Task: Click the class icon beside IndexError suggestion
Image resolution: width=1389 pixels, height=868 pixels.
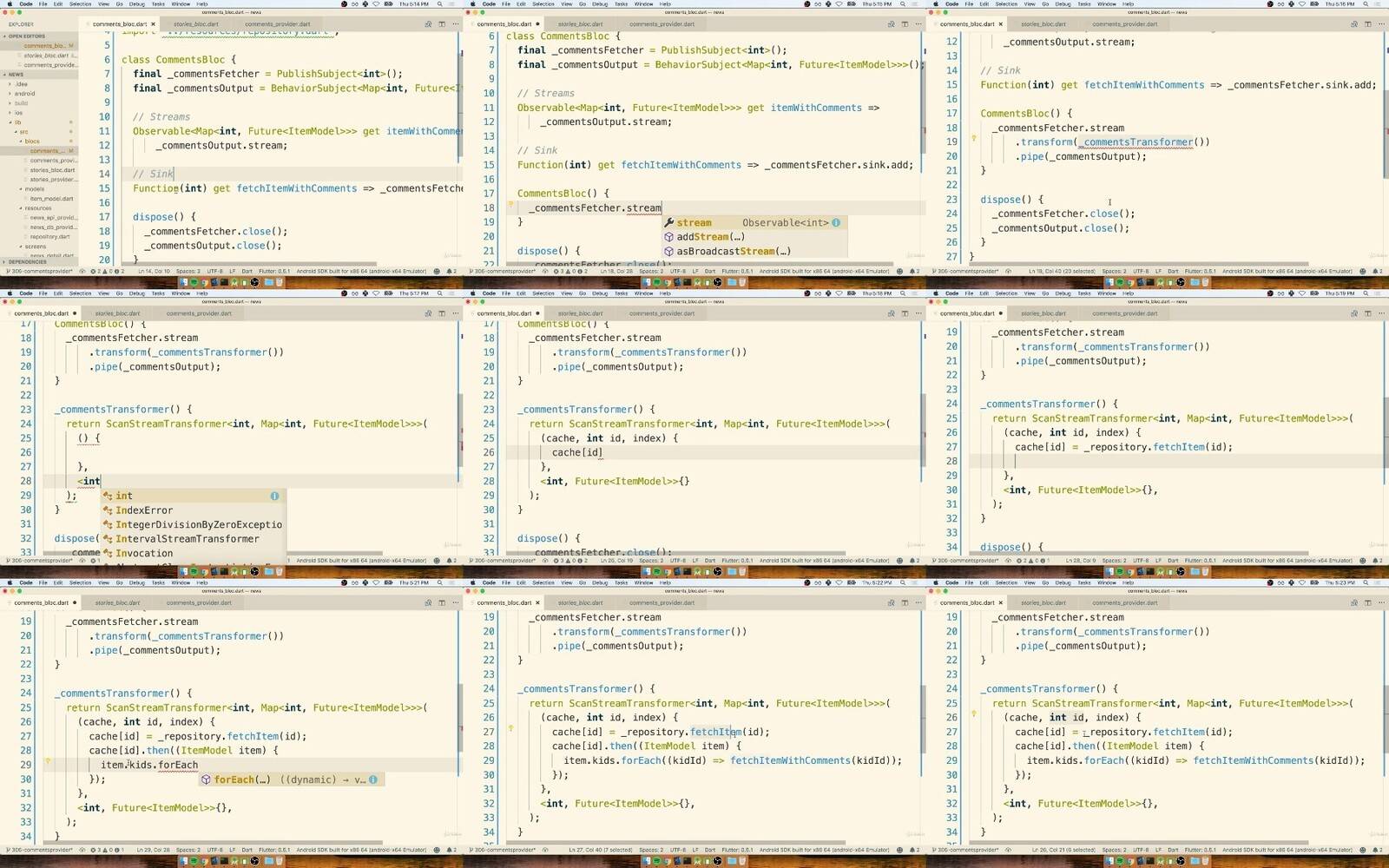Action: pos(108,510)
